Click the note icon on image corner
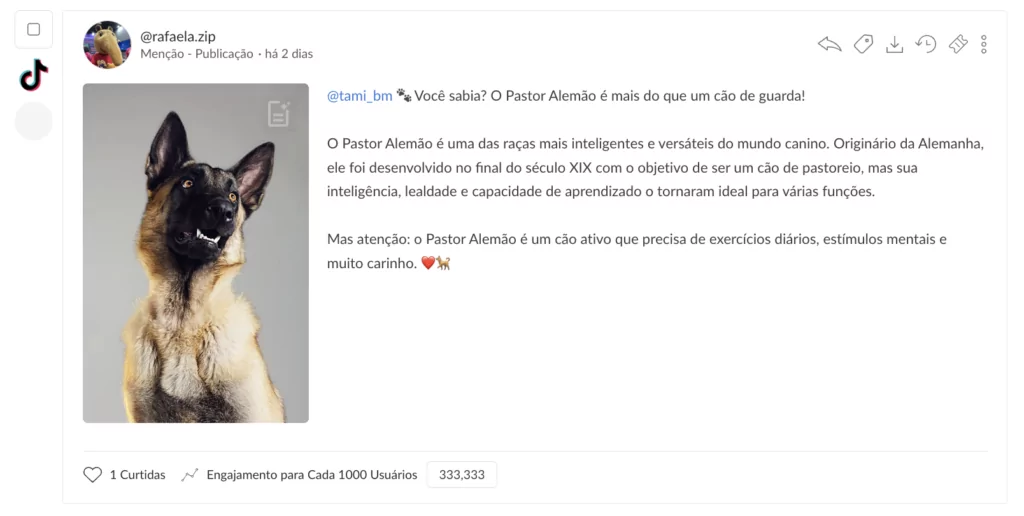This screenshot has width=1024, height=516. point(279,114)
